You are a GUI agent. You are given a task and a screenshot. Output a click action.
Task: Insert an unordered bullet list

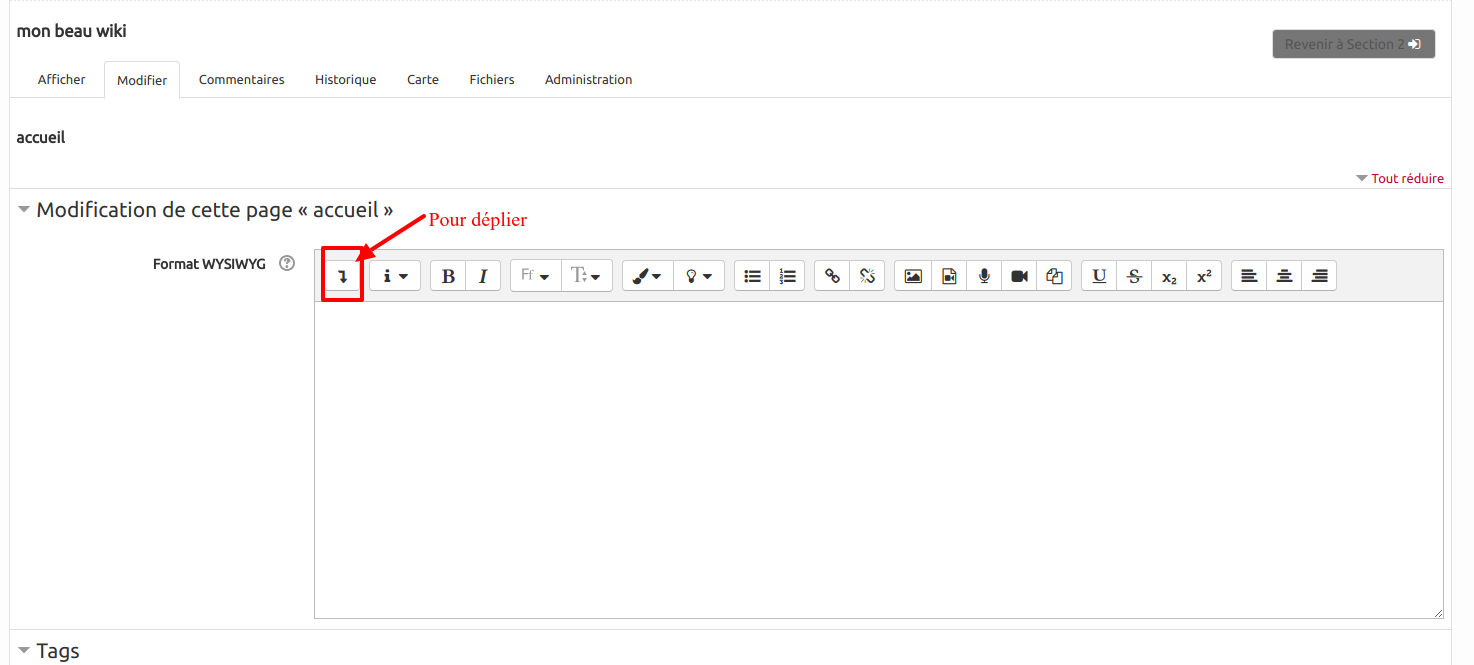pos(752,276)
